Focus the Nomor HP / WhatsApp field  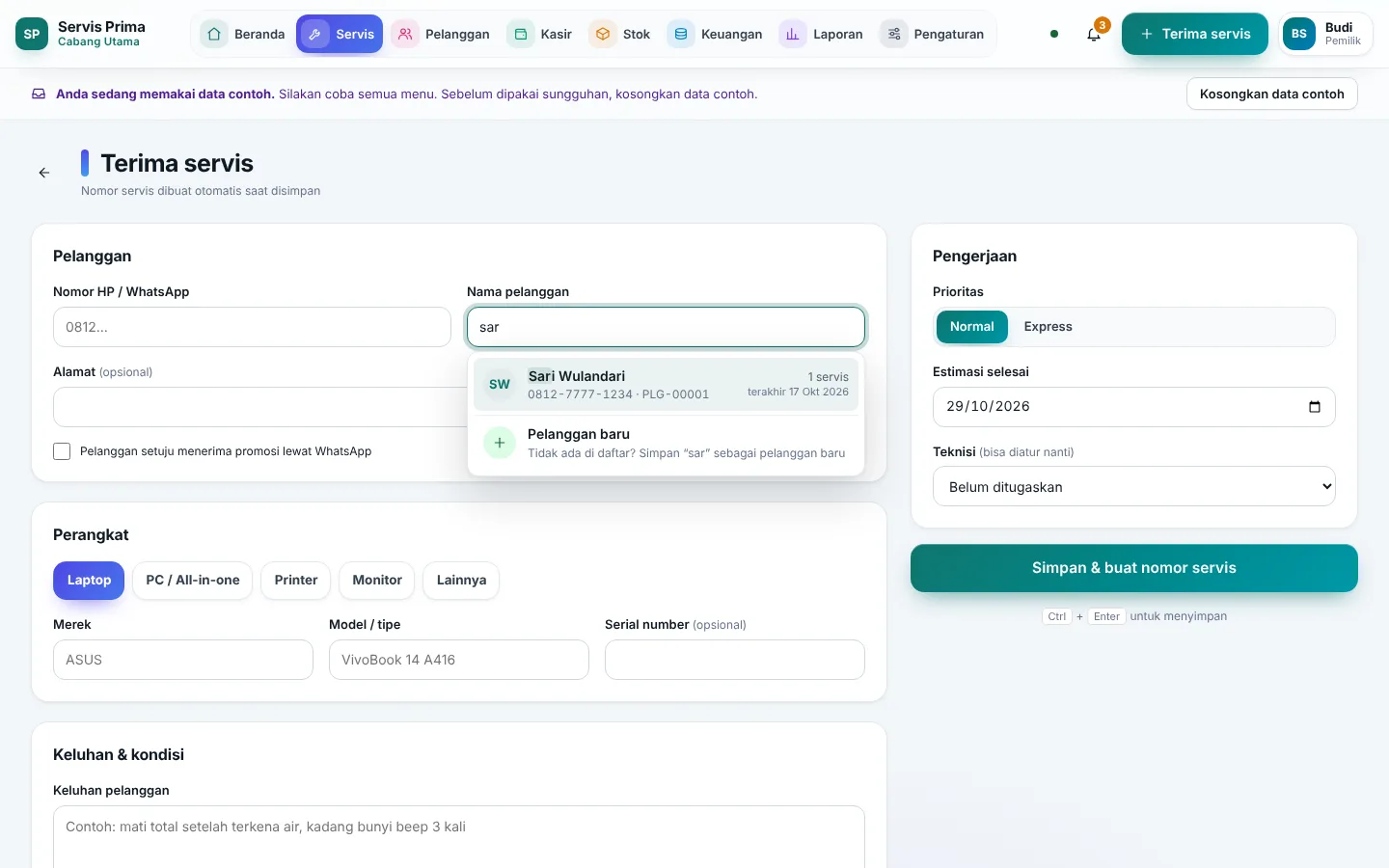(252, 327)
